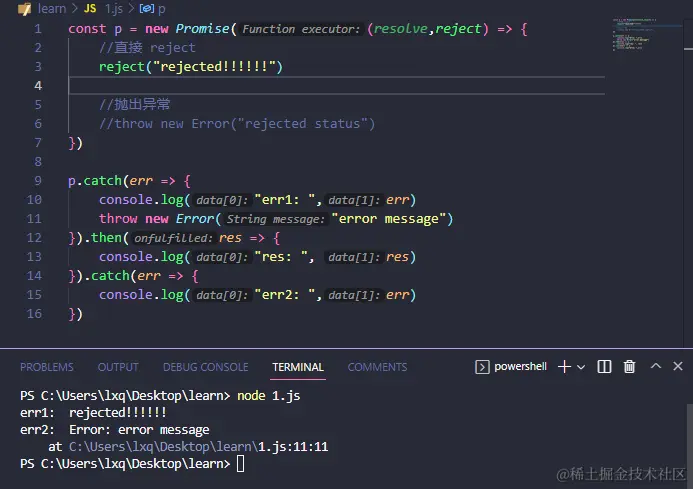Image resolution: width=693 pixels, height=489 pixels.
Task: Select the powershell terminal label
Action: pyautogui.click(x=520, y=367)
